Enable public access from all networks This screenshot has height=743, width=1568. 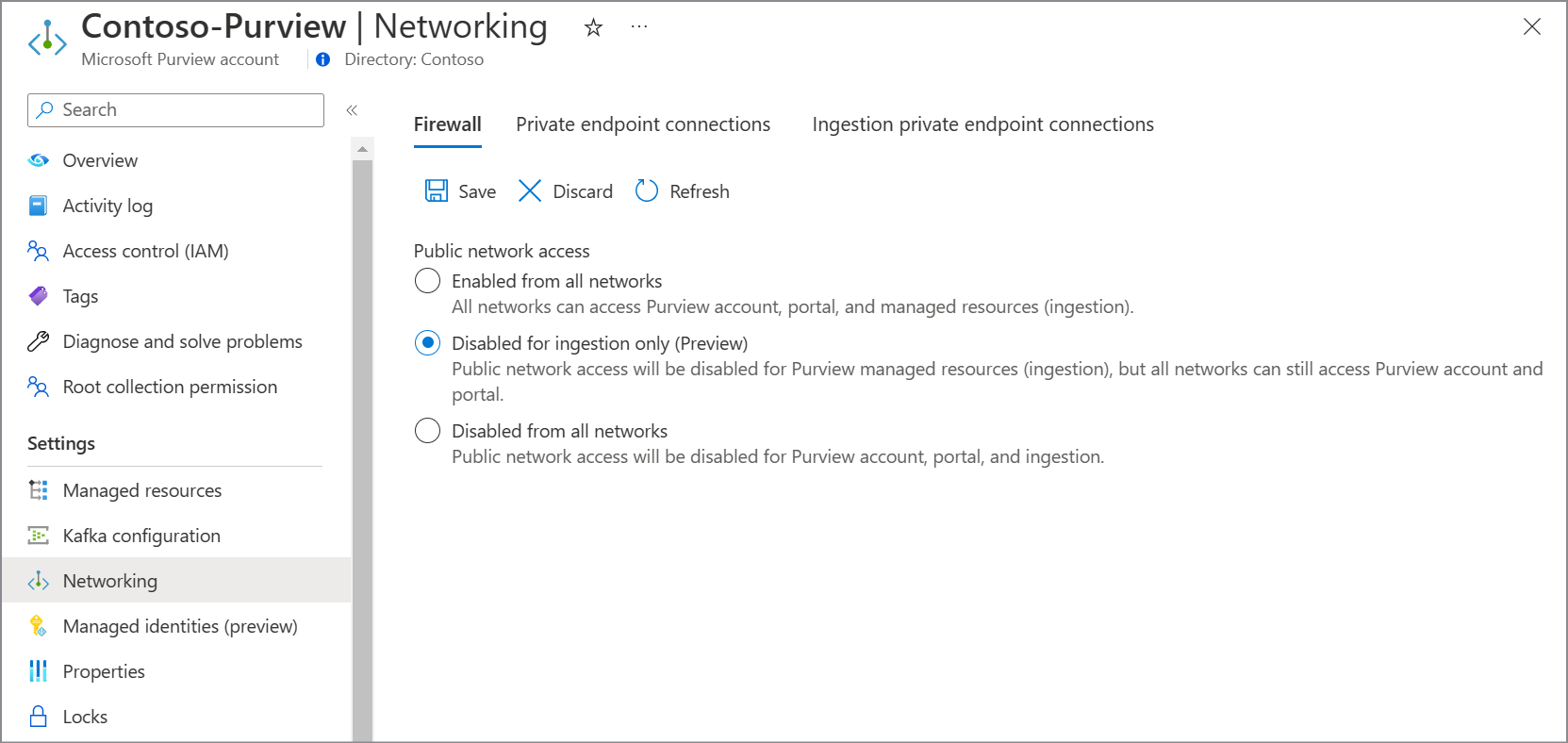click(427, 280)
